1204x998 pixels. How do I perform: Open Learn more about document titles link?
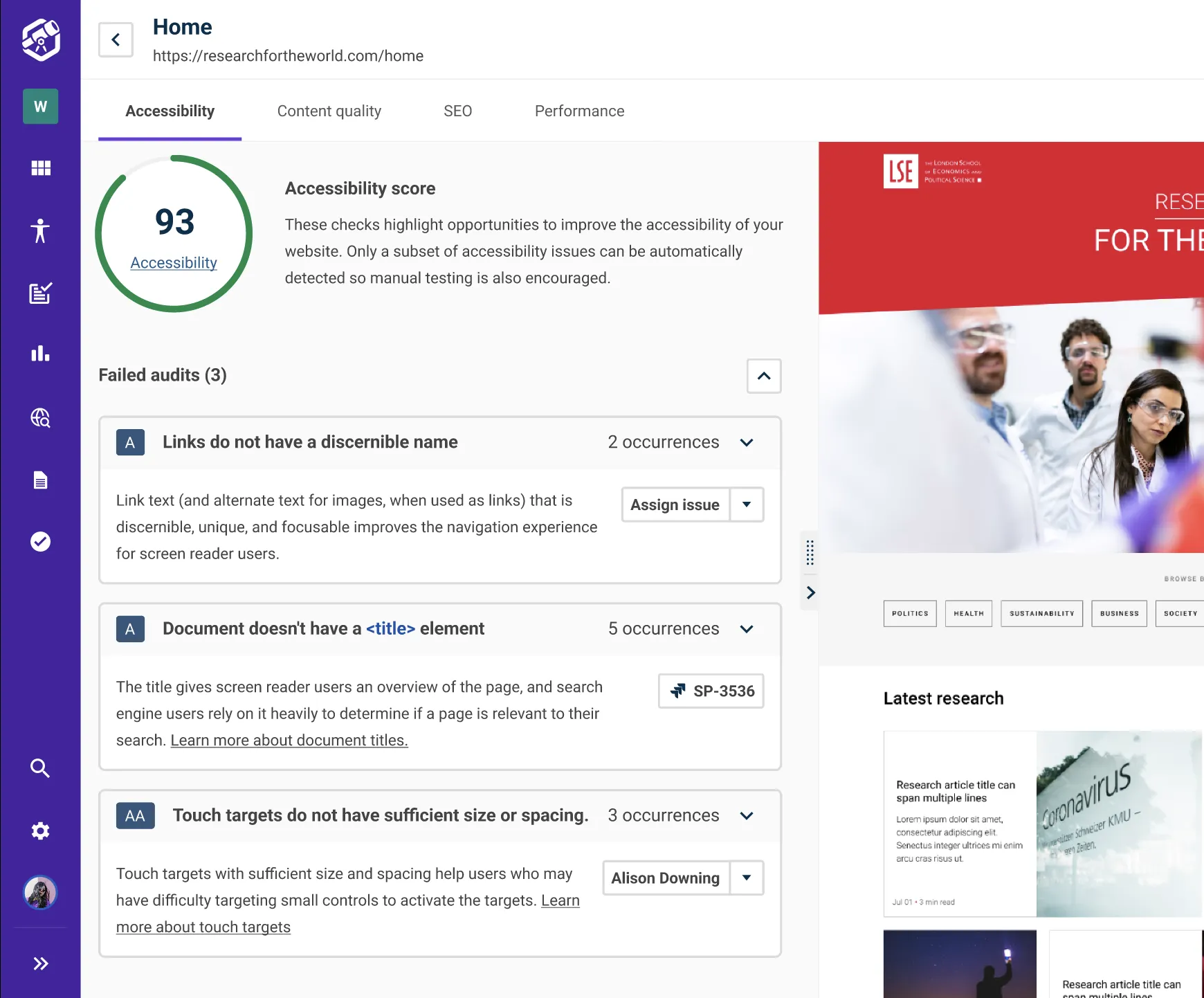point(289,741)
